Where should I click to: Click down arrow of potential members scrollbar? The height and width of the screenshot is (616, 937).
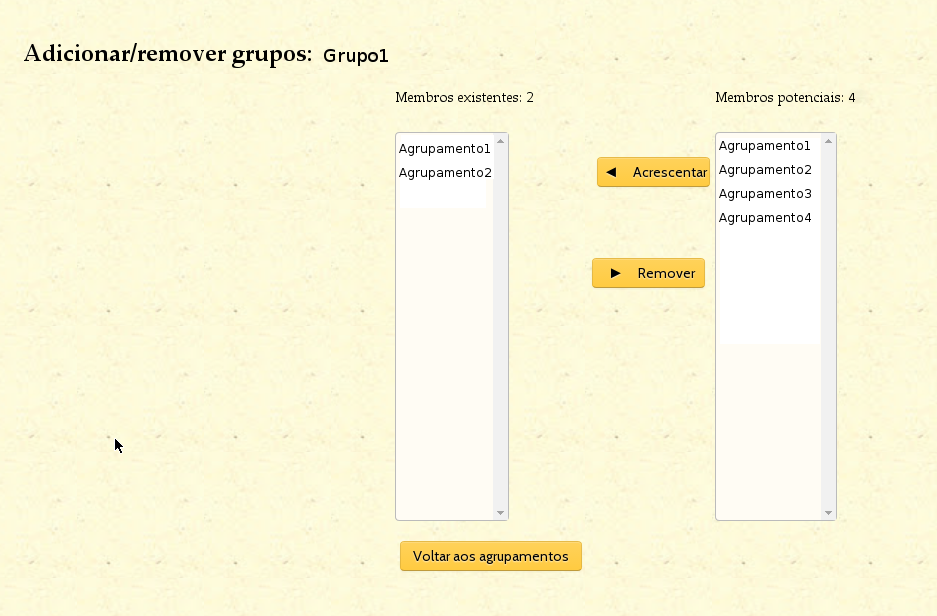828,513
